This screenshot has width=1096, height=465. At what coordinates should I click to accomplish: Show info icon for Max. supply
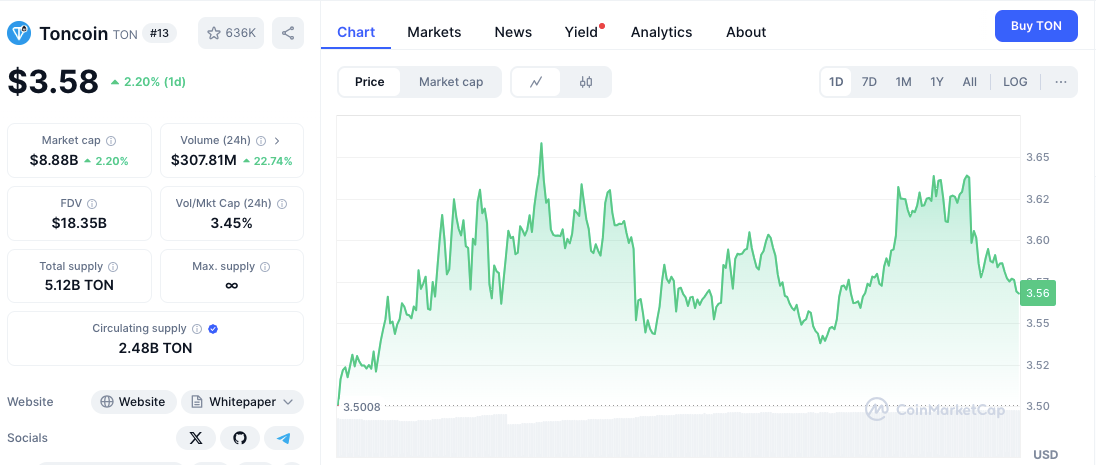[x=266, y=266]
